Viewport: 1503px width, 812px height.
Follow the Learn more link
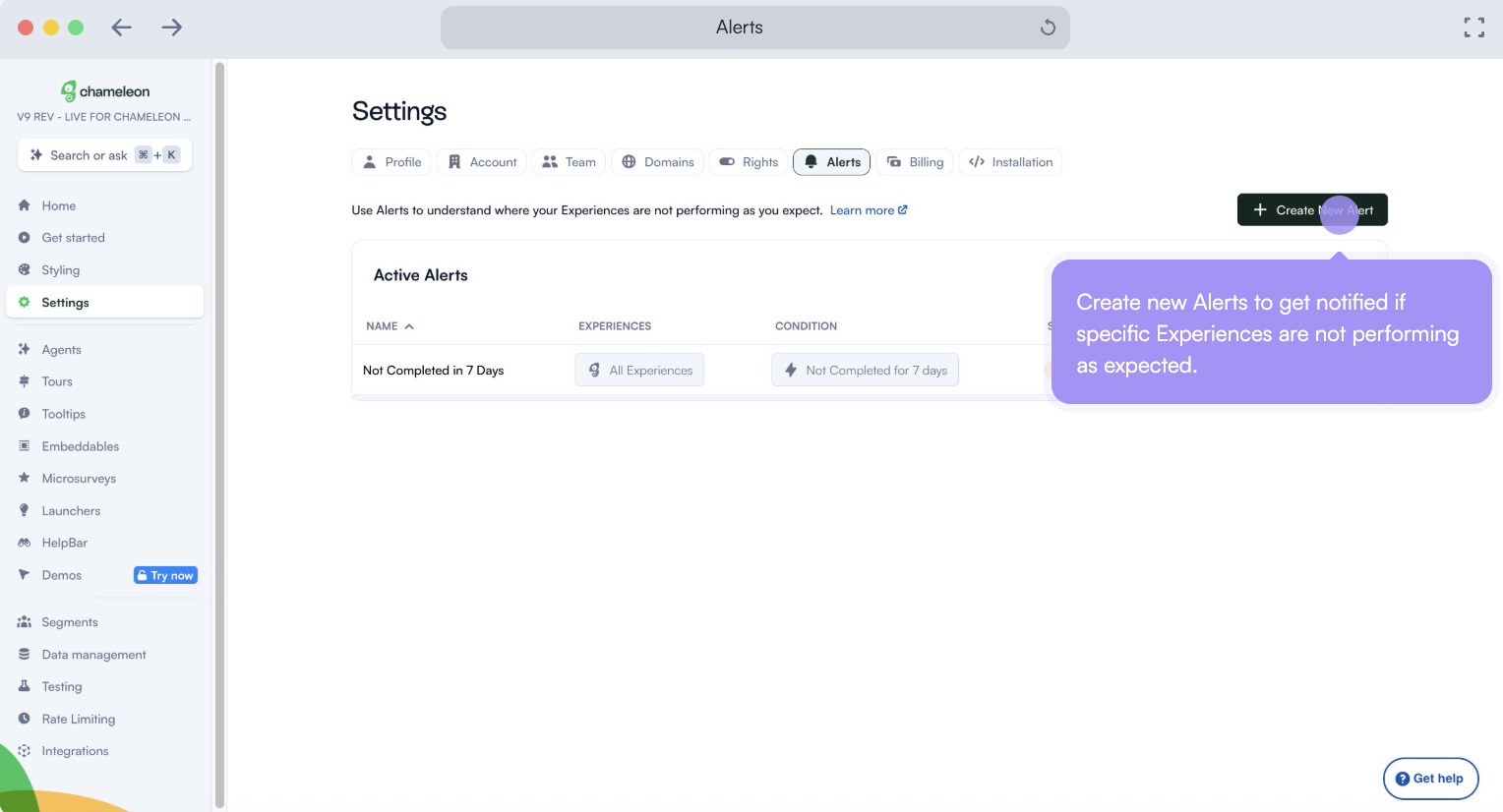(868, 210)
